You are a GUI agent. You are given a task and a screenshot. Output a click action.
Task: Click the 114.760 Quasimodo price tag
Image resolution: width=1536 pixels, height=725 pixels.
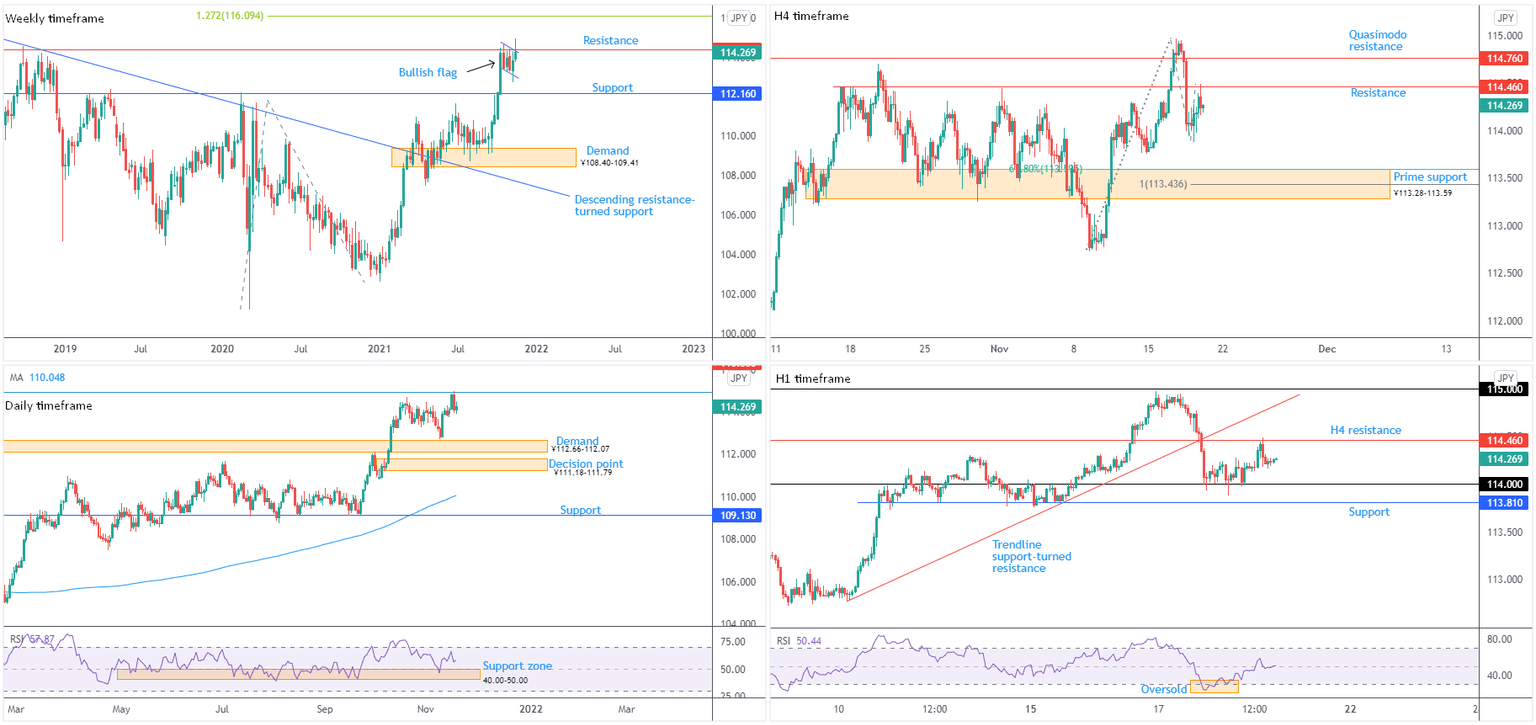pos(1505,59)
